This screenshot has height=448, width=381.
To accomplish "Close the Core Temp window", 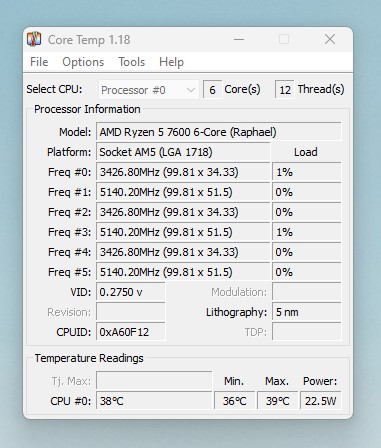I will pyautogui.click(x=330, y=39).
